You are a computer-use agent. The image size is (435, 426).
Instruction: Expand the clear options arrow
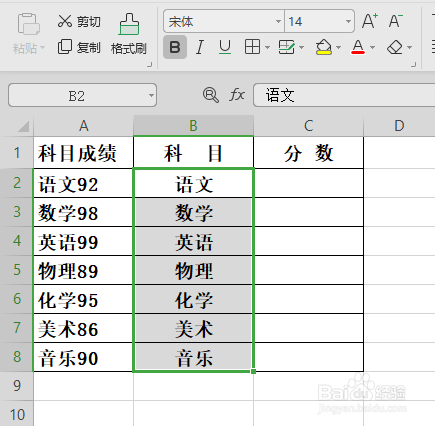(x=410, y=47)
